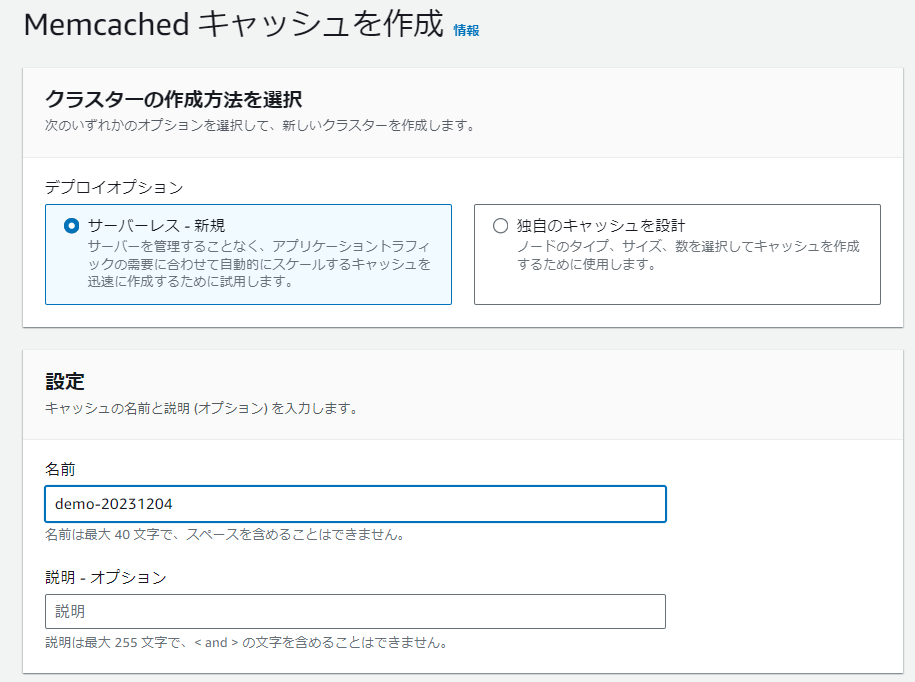
Task: Open the 情報 info link
Action: (x=466, y=30)
